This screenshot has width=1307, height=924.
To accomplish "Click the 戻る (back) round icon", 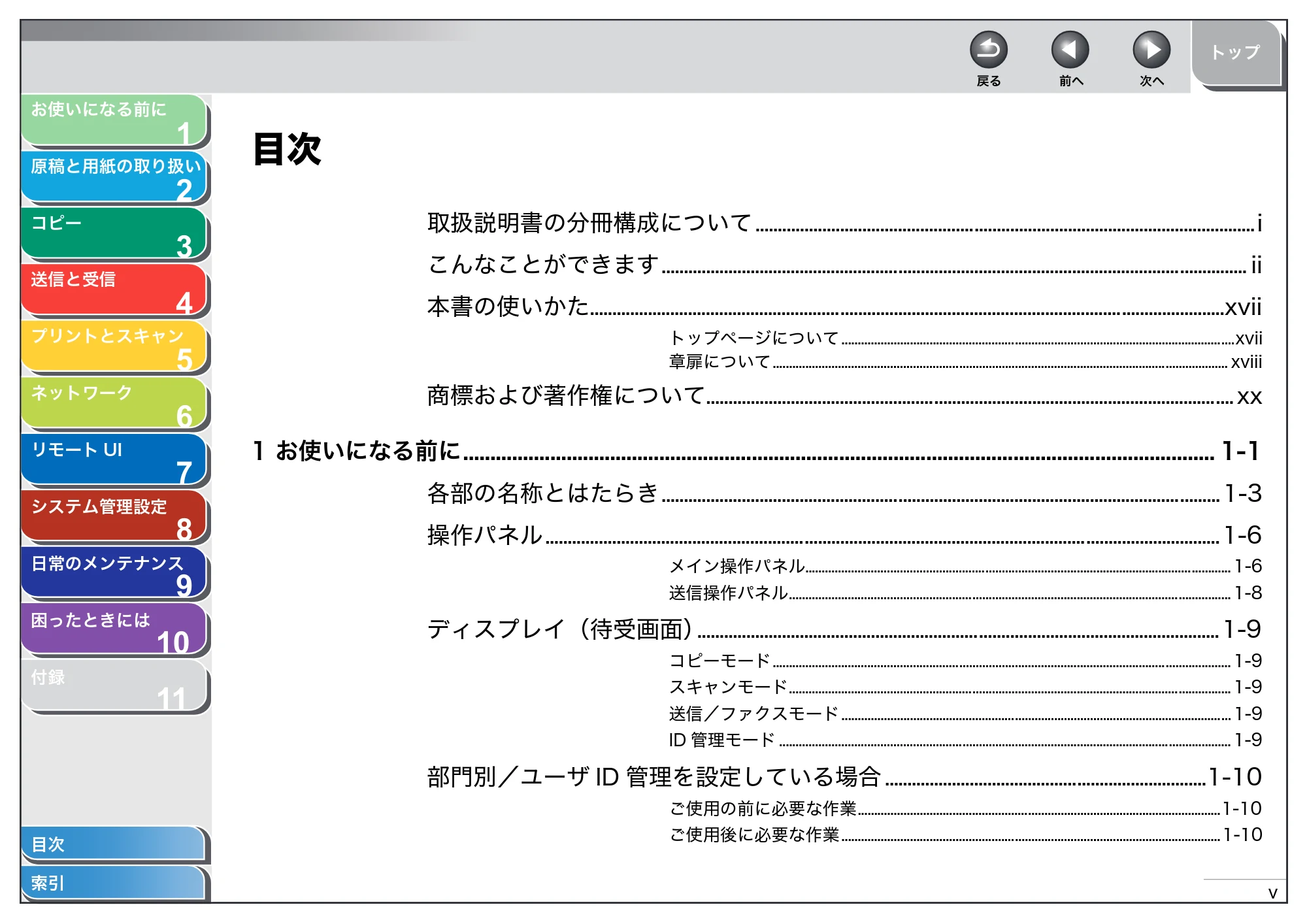I will click(988, 50).
